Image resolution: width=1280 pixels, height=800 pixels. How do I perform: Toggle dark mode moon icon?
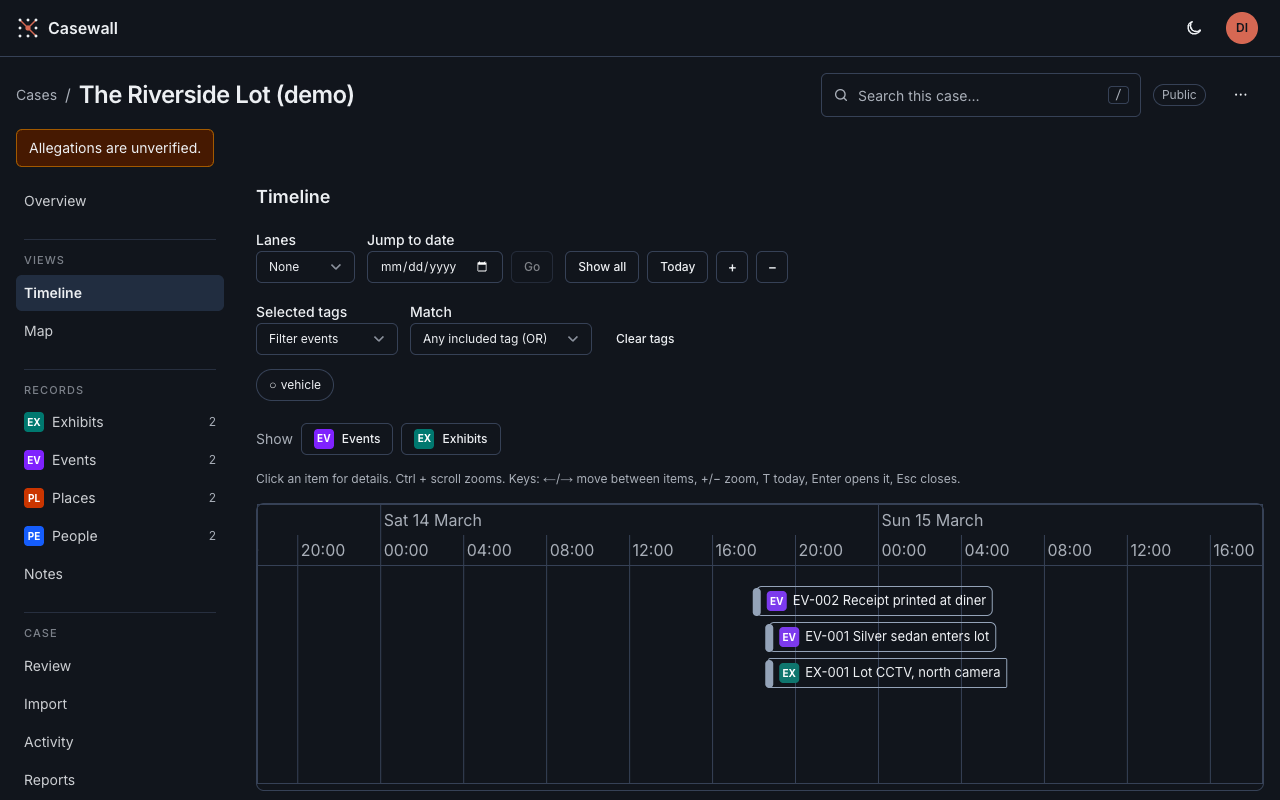click(1194, 28)
